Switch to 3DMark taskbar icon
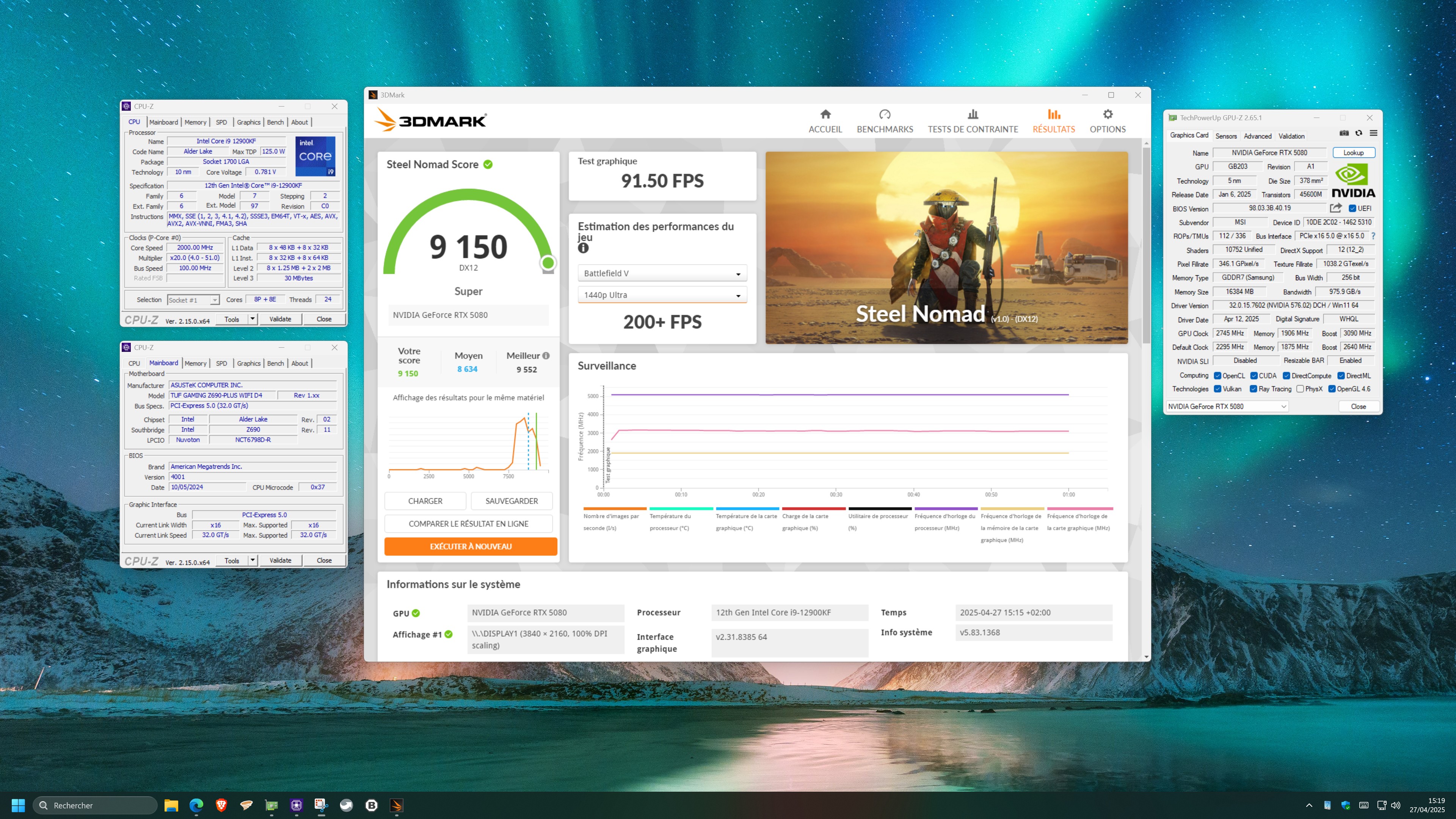This screenshot has height=819, width=1456. pos(396,805)
